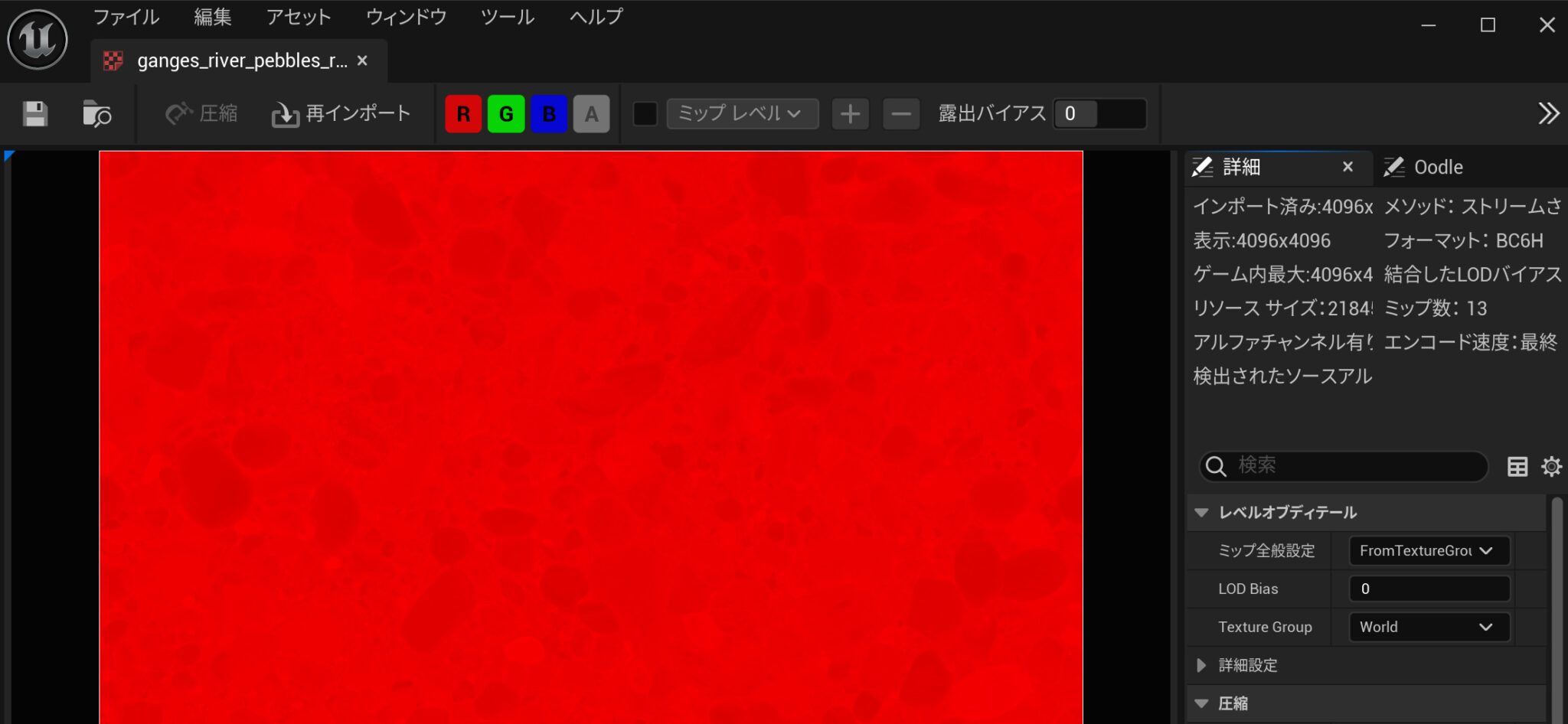Click the Compress (圧縮) toolbar icon

click(x=201, y=113)
